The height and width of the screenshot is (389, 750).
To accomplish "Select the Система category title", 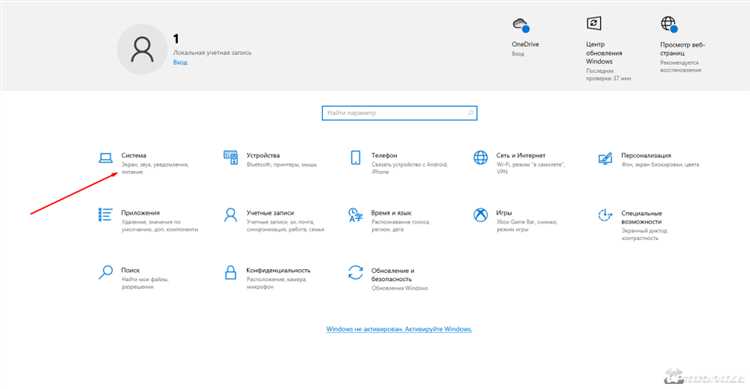I will click(134, 156).
